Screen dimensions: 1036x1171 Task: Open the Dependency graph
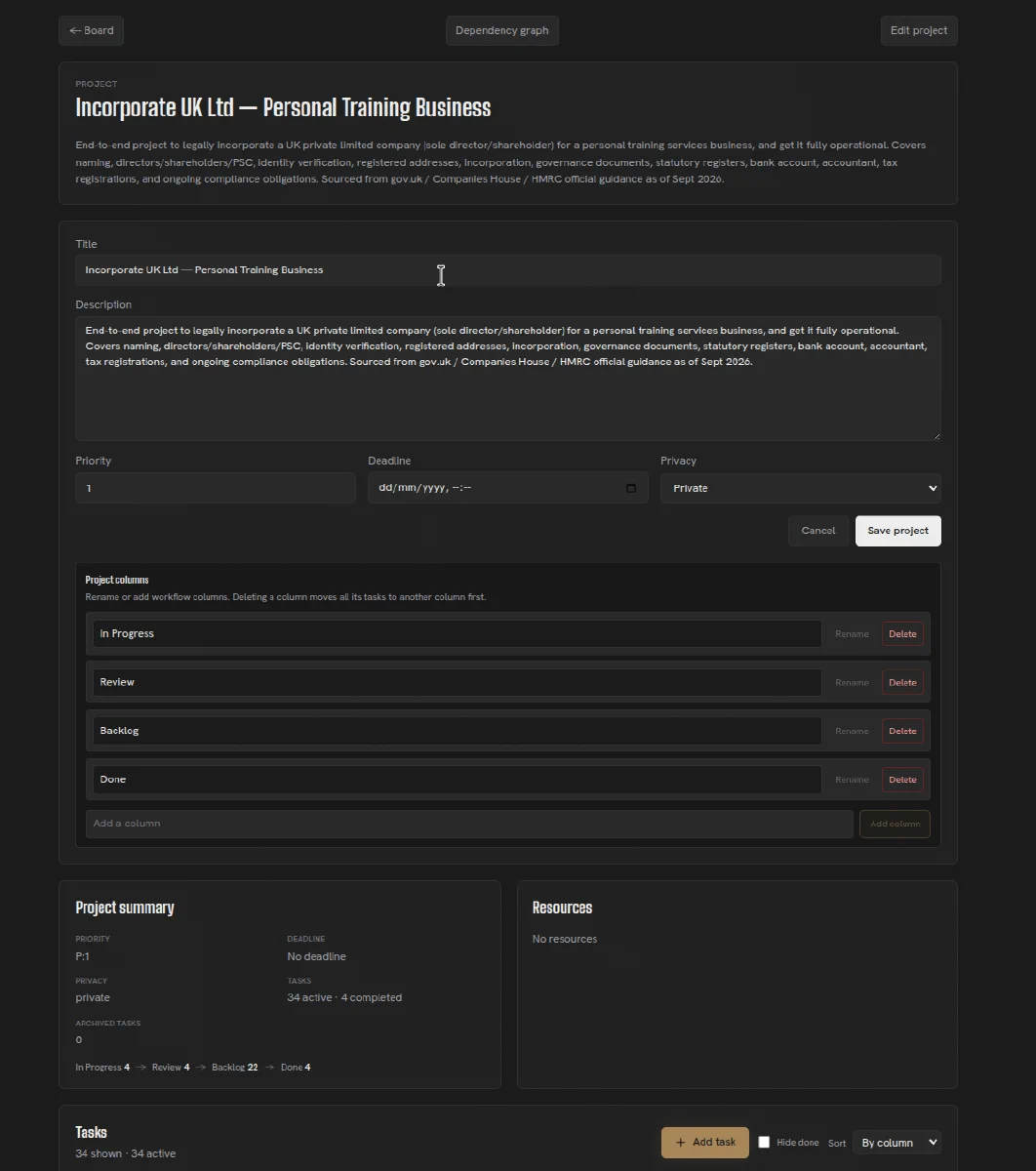[501, 30]
